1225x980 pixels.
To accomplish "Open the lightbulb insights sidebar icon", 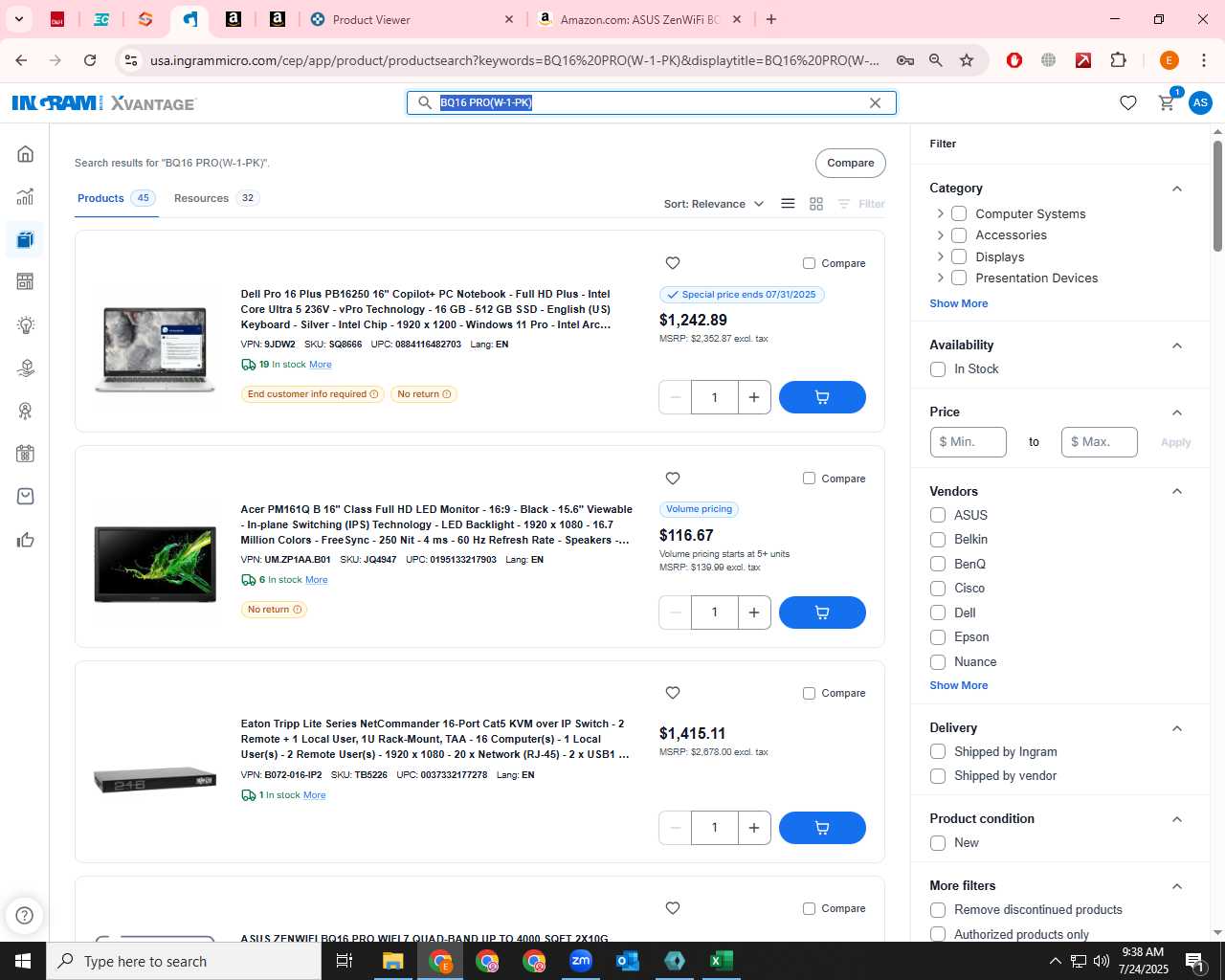I will click(x=26, y=325).
